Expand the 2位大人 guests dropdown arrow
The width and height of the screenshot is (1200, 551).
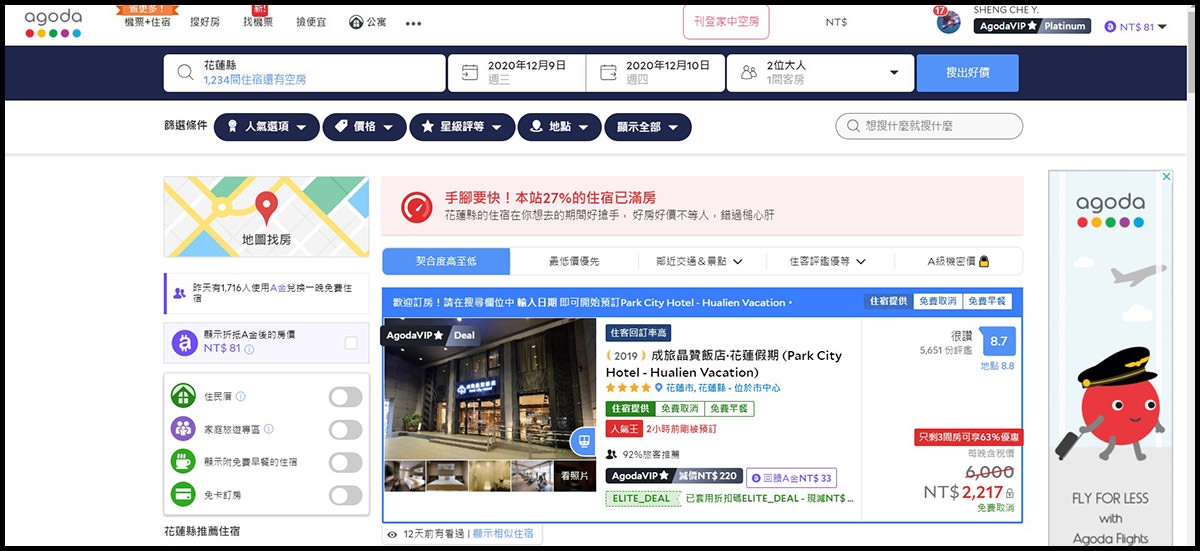coord(894,73)
